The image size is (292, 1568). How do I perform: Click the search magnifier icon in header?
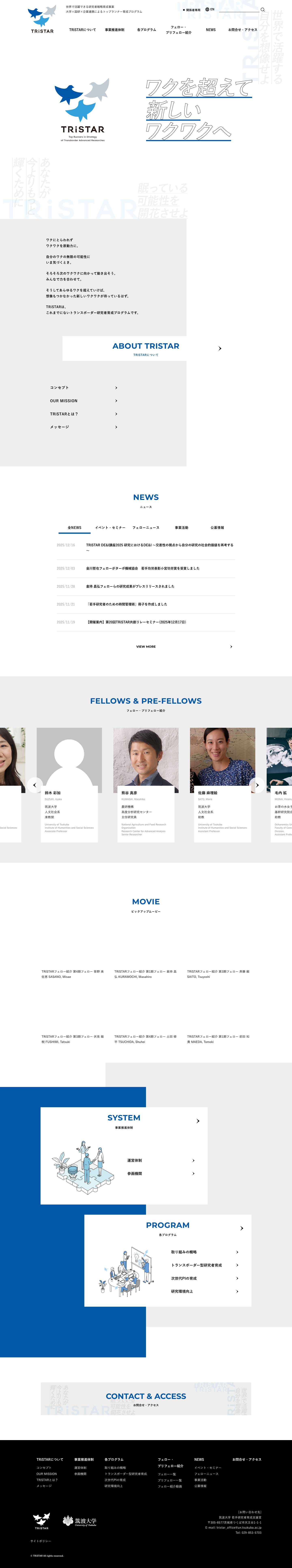click(263, 10)
